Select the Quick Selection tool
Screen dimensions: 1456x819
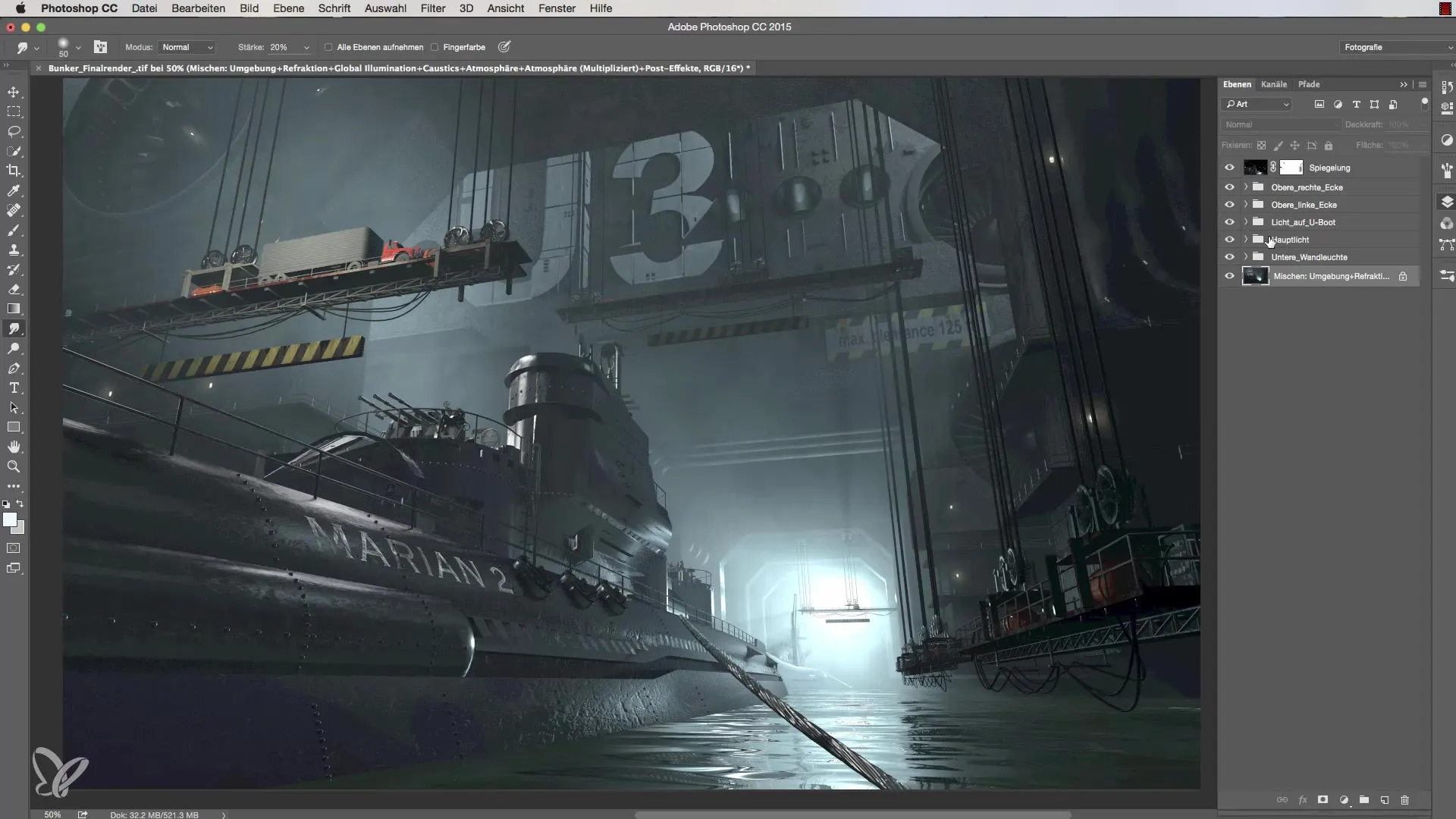pyautogui.click(x=14, y=151)
